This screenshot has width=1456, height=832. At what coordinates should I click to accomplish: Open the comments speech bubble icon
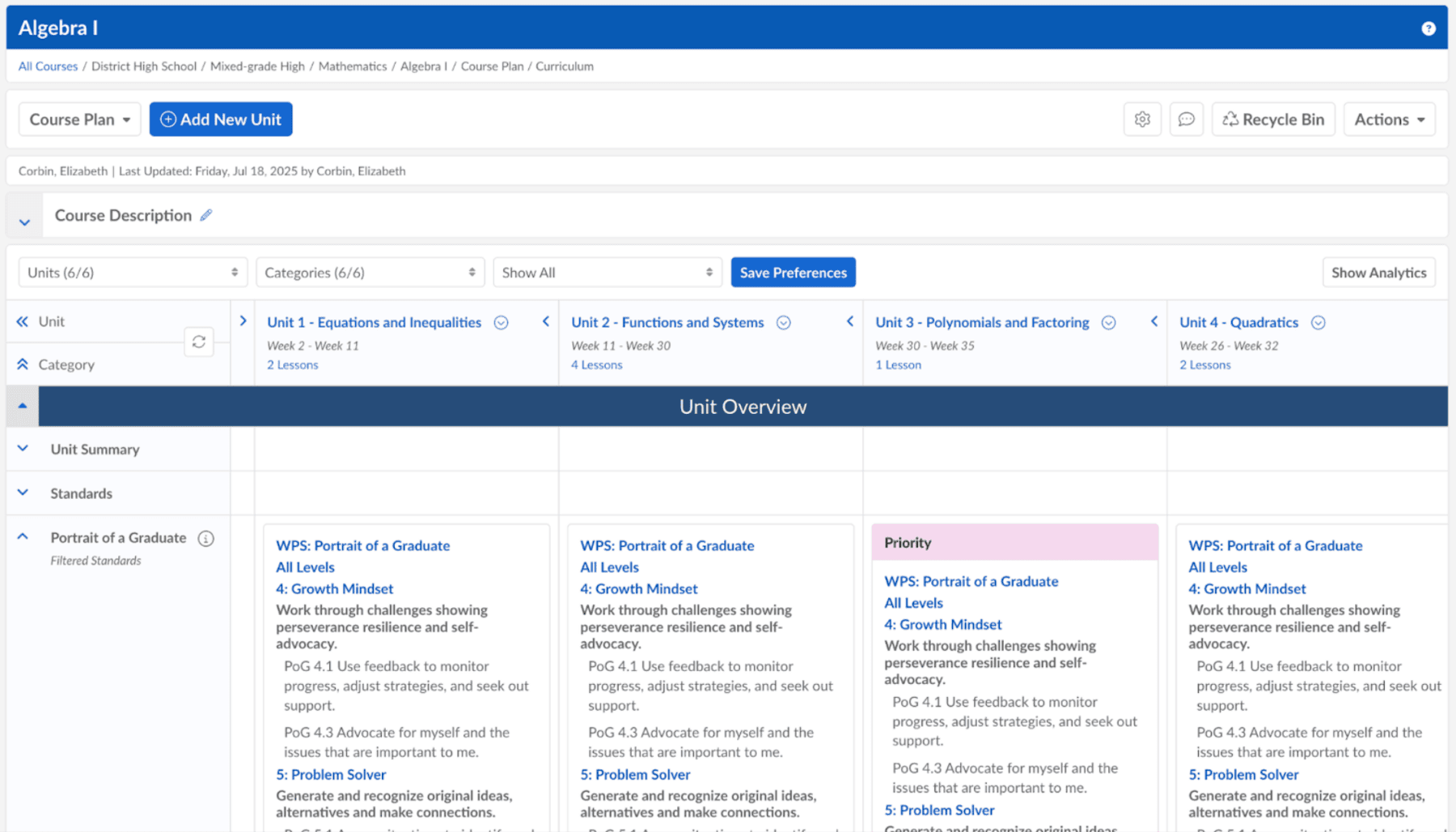point(1186,120)
